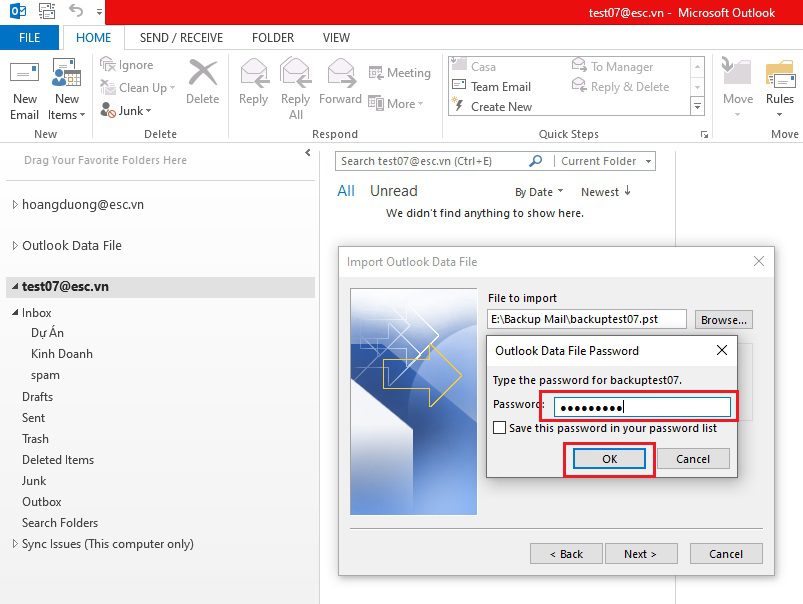
Task: Open the Deleted Items folder
Action: (58, 460)
